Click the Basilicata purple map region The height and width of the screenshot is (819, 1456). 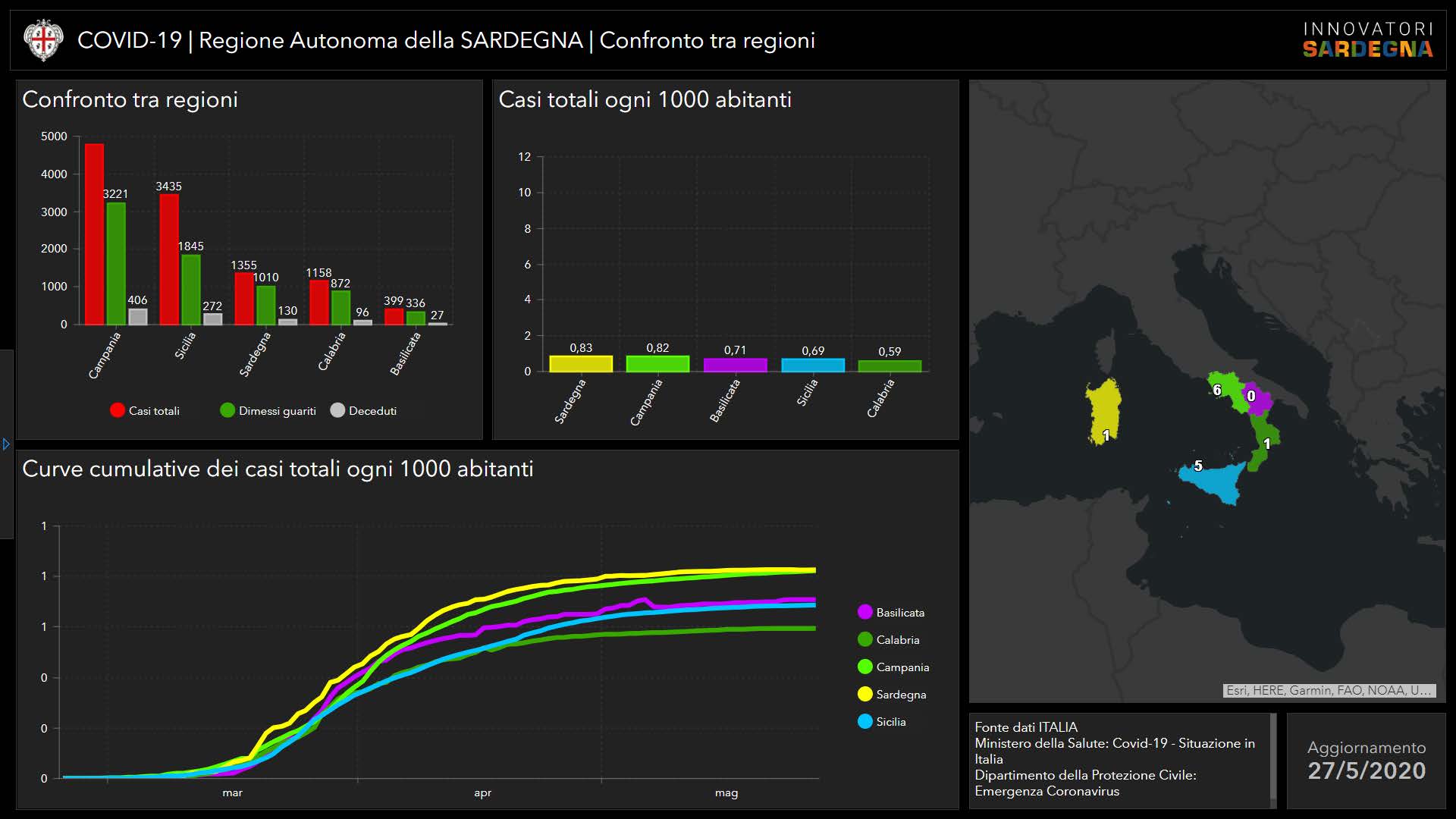click(x=1258, y=402)
